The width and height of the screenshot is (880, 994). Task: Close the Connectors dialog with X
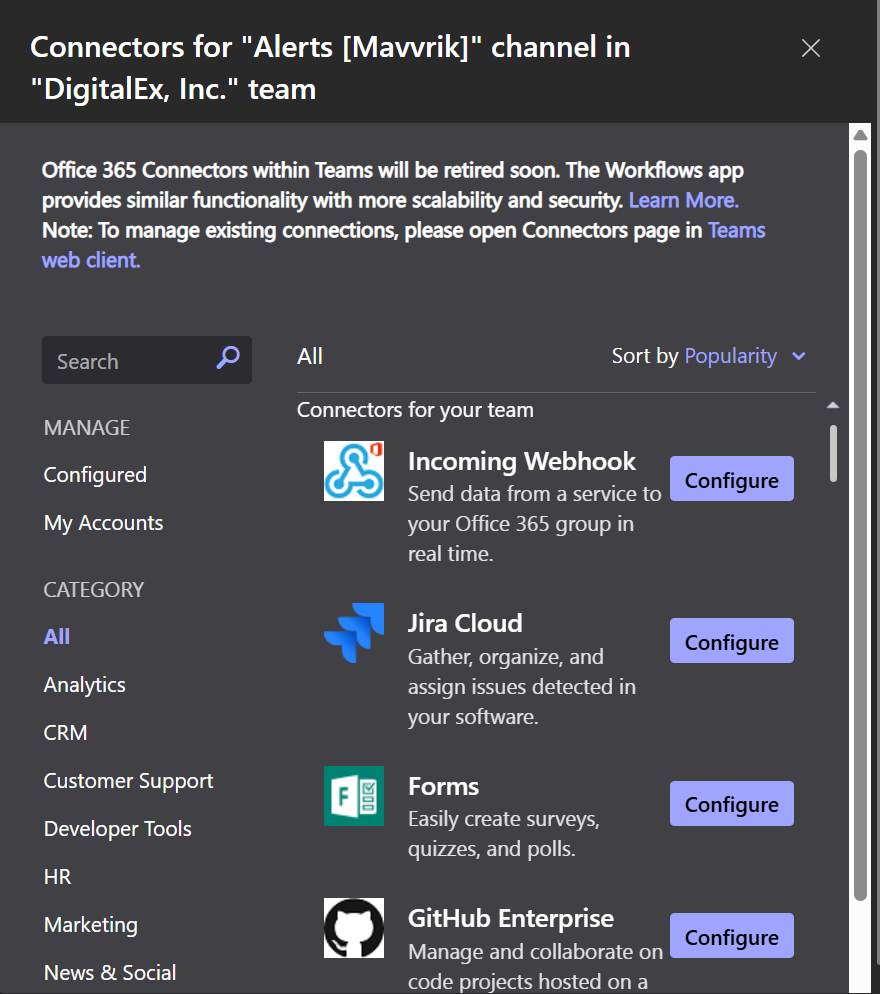811,49
